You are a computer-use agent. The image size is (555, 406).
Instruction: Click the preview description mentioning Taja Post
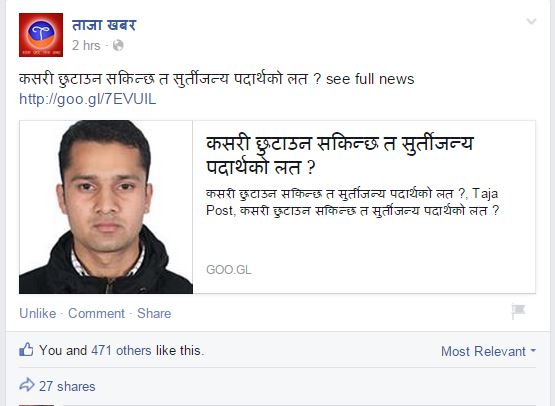tap(353, 202)
